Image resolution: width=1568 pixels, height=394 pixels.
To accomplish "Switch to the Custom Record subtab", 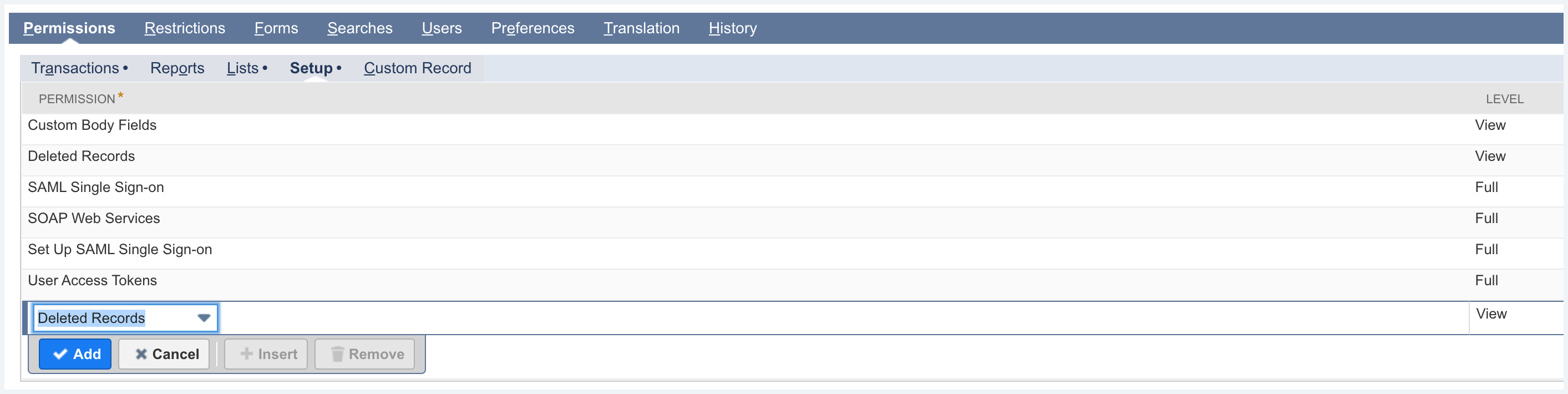I will [x=418, y=68].
